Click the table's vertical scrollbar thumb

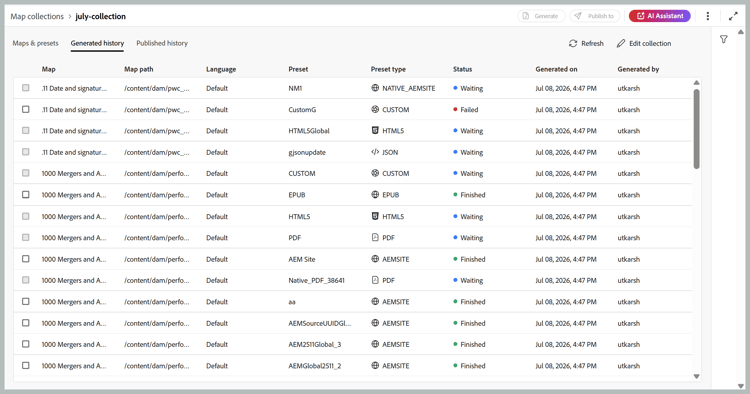point(696,129)
